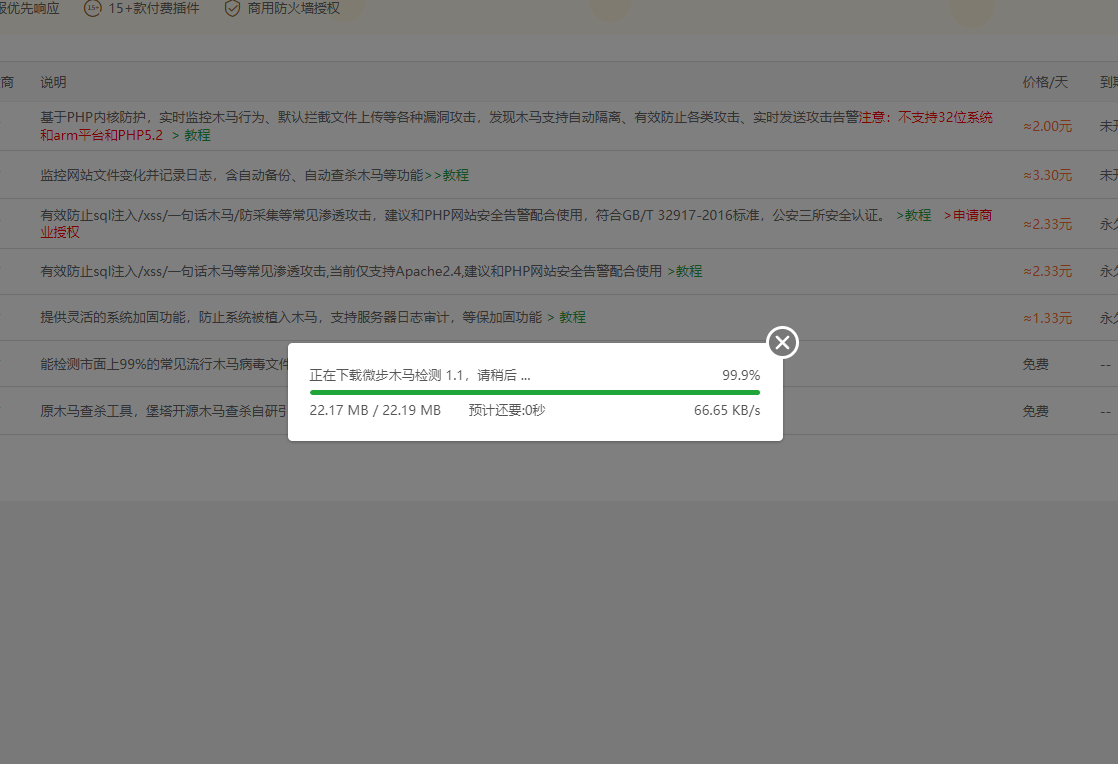Click the commercial firewall shield icon
This screenshot has height=764, width=1118.
pos(232,9)
